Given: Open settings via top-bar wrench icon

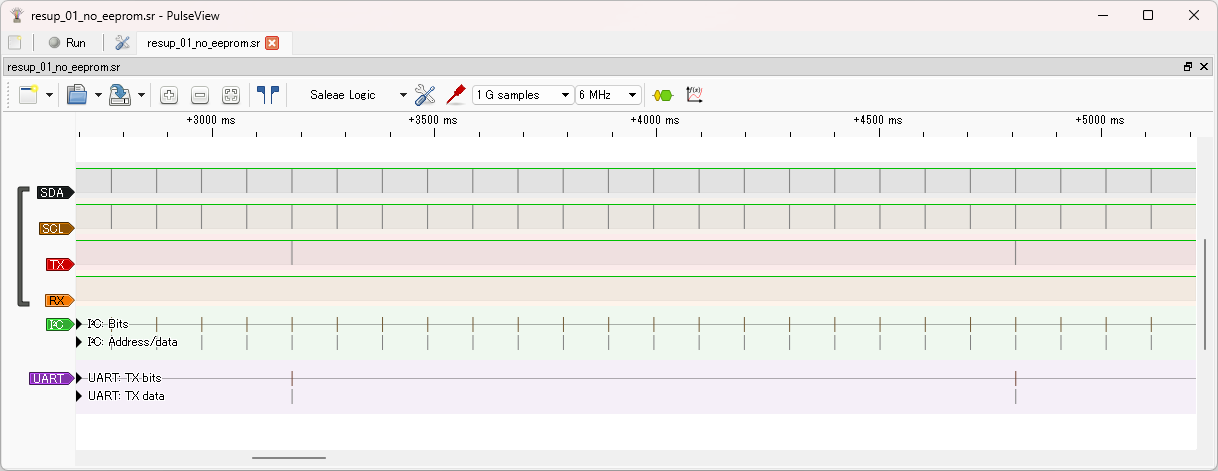Looking at the screenshot, I should click(122, 43).
